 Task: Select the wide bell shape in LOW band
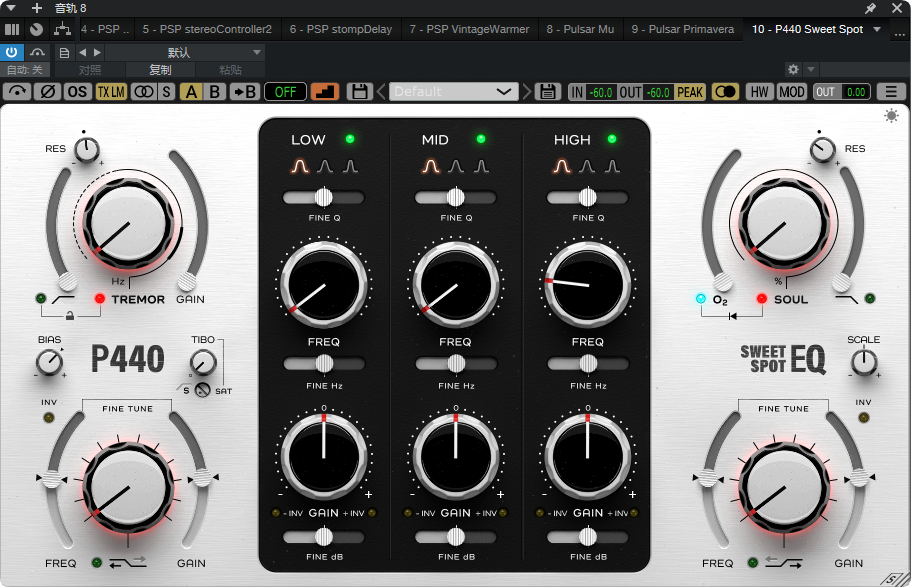point(300,166)
